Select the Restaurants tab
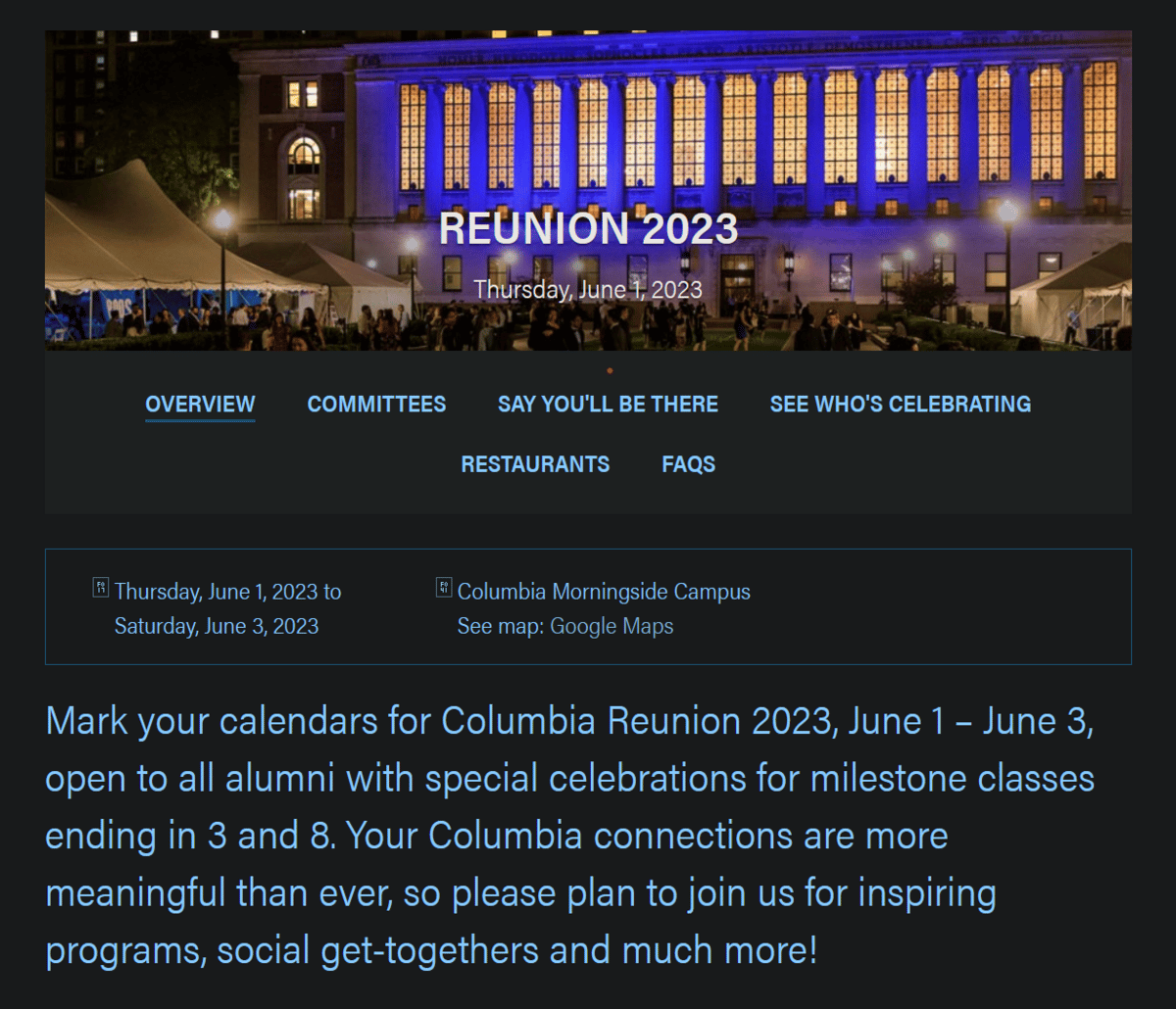The image size is (1176, 1009). 535,464
